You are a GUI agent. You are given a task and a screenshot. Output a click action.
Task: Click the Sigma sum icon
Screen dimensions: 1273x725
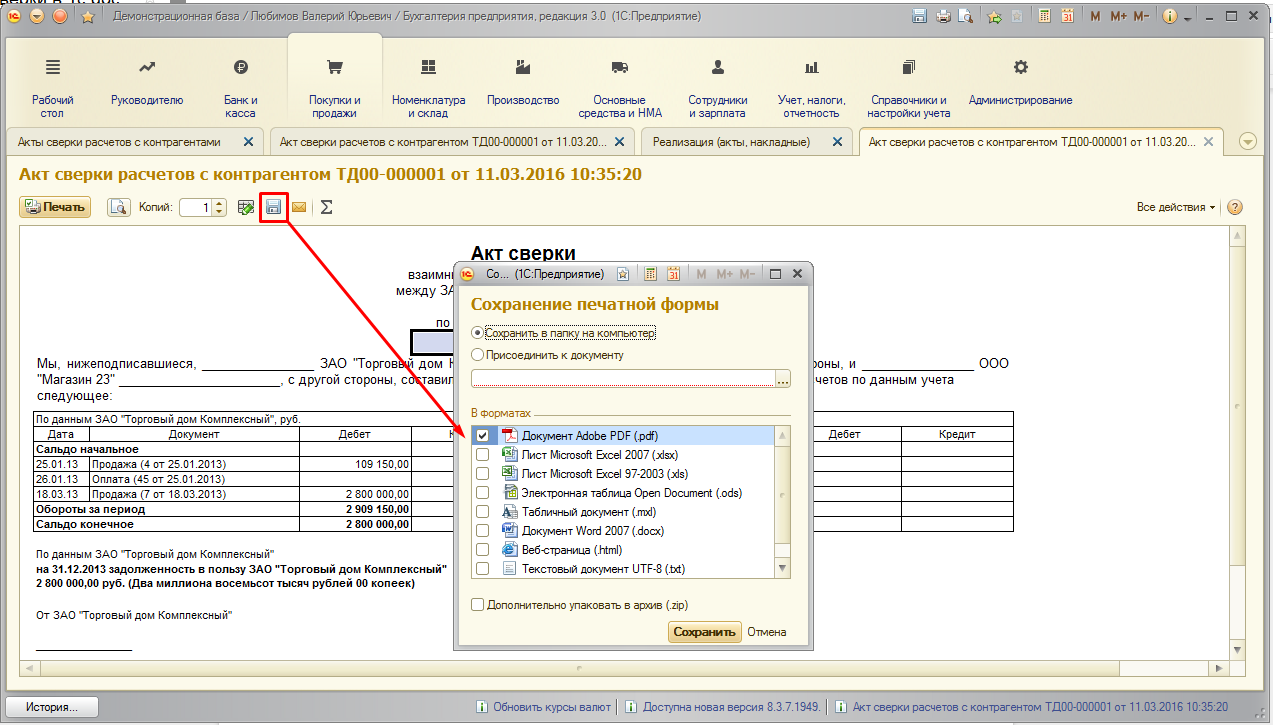pos(326,207)
